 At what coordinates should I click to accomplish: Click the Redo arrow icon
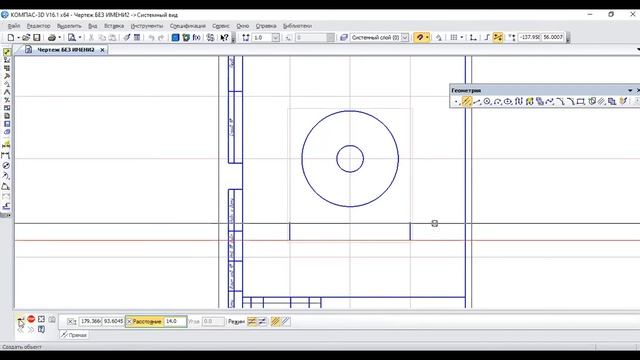click(161, 38)
